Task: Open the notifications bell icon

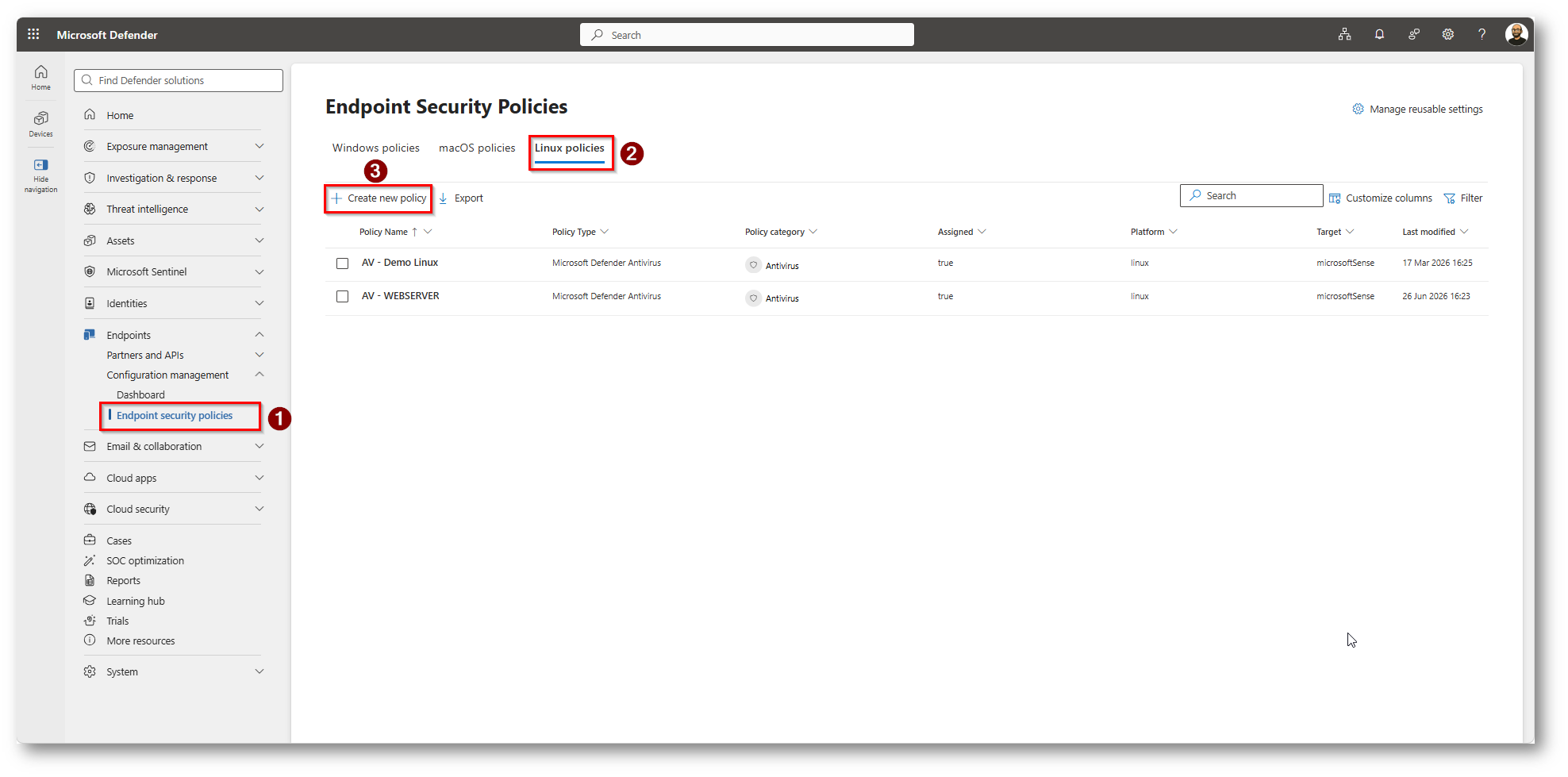Action: coord(1379,34)
